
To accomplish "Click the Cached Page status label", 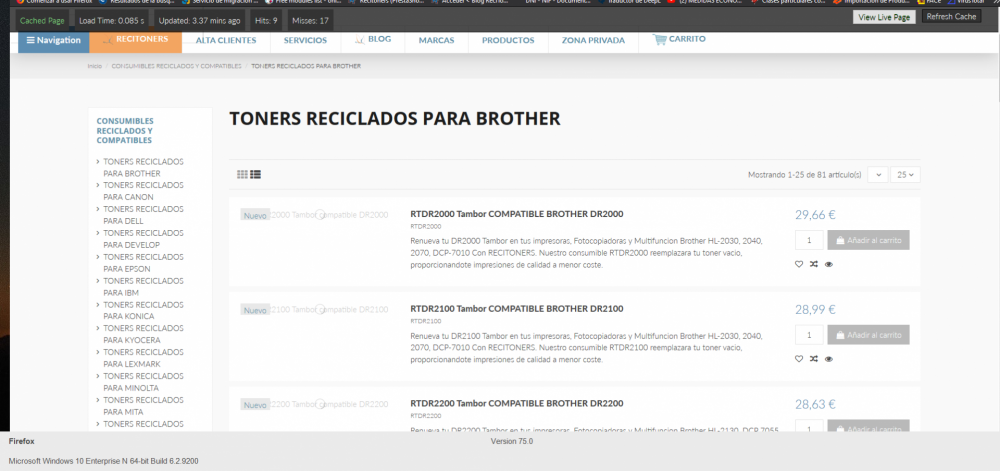I will click(x=42, y=20).
